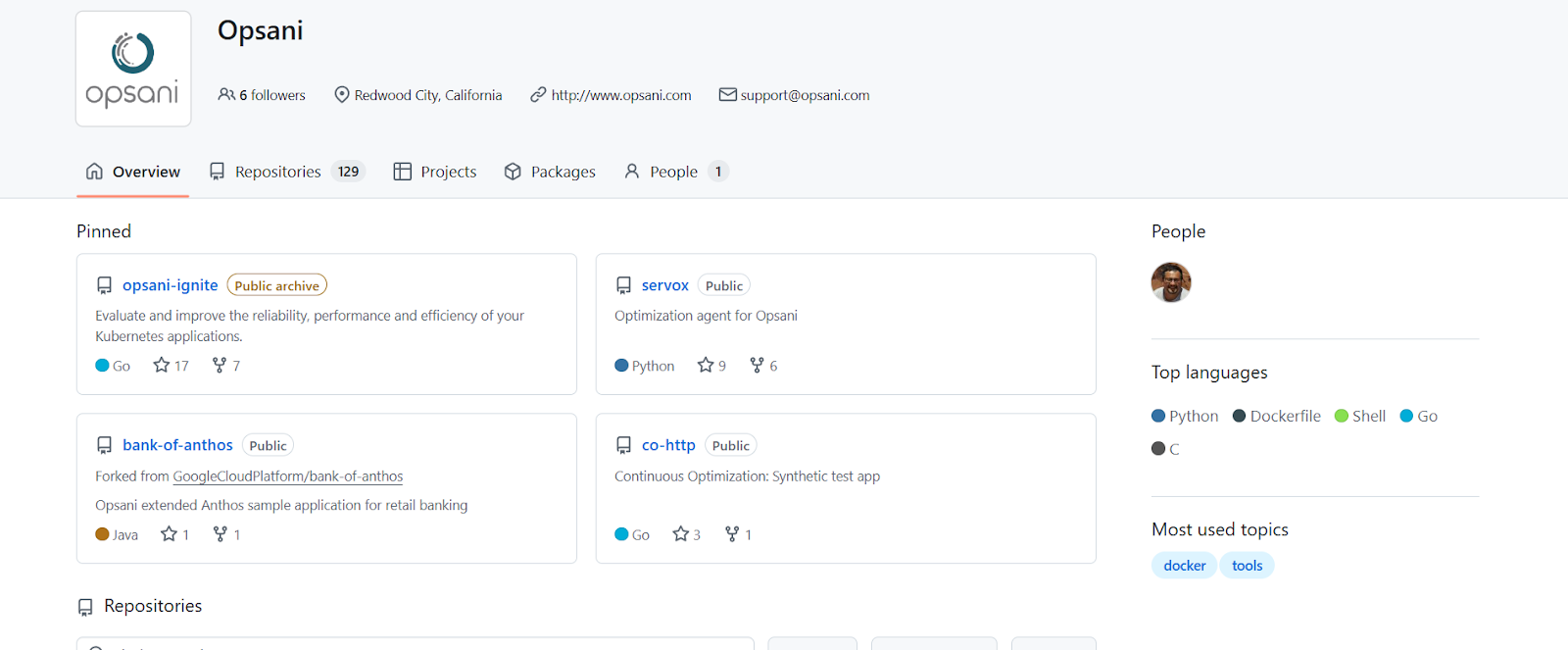The height and width of the screenshot is (650, 1568).
Task: Click the followers people icon
Action: pyautogui.click(x=226, y=95)
